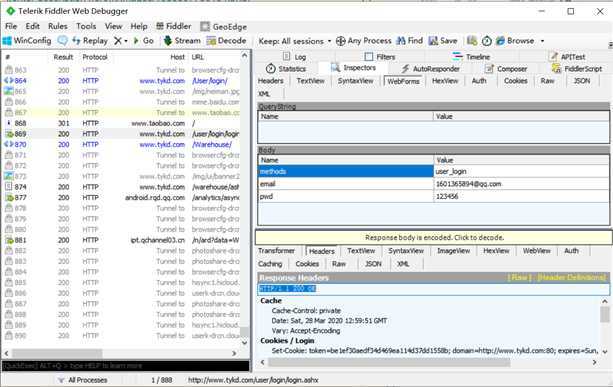This screenshot has height=387, width=613.
Task: Select the response ImageView tab
Action: 453,251
